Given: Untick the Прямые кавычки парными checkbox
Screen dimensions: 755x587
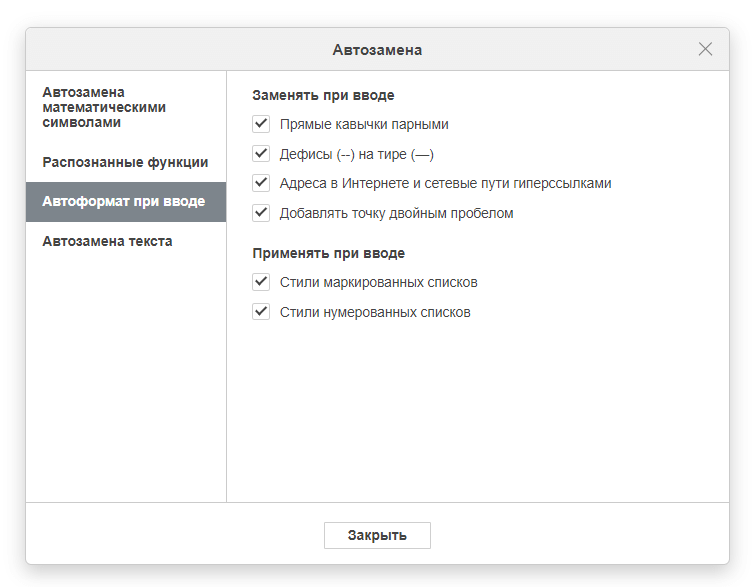Looking at the screenshot, I should click(x=262, y=124).
